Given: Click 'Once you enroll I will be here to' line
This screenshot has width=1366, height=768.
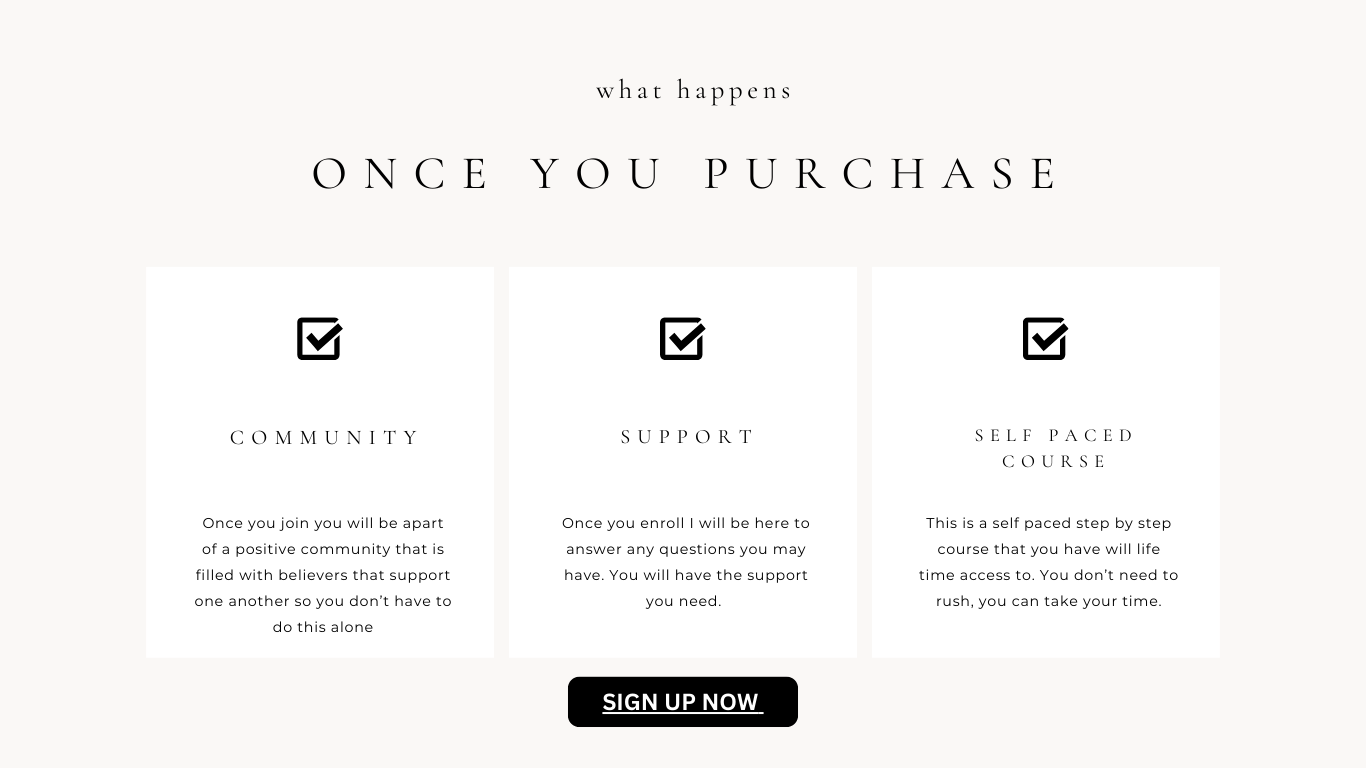Looking at the screenshot, I should click(x=686, y=523).
